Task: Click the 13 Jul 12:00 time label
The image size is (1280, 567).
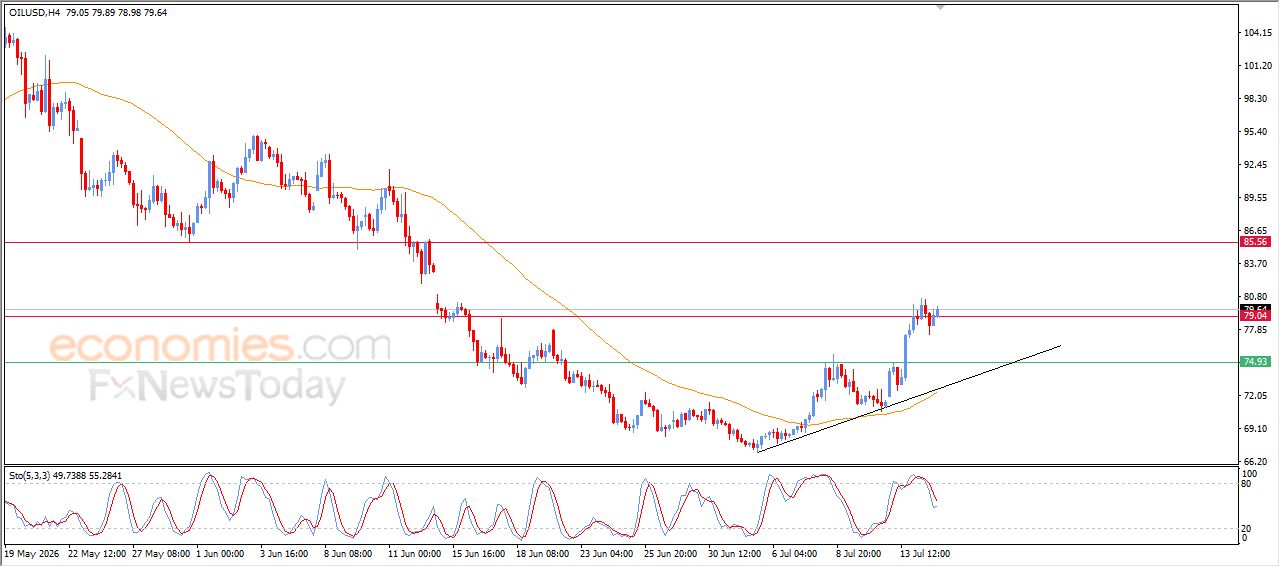Action: coord(925,552)
